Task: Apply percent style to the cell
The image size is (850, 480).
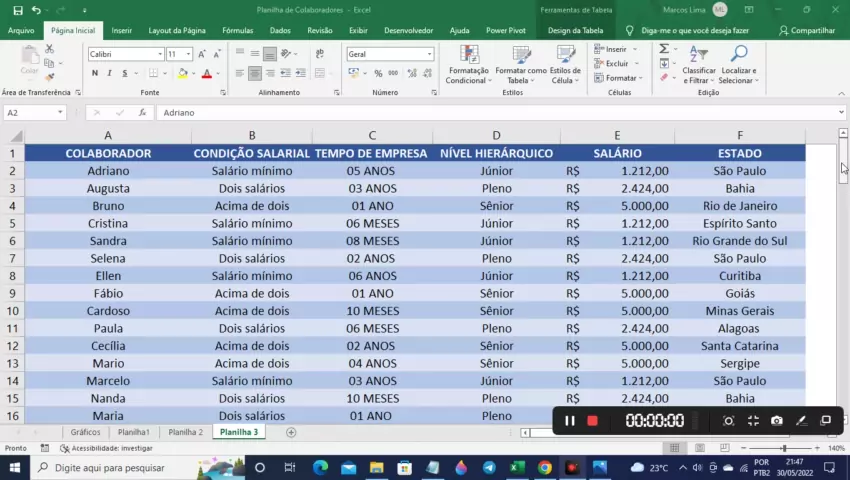Action: coord(378,73)
